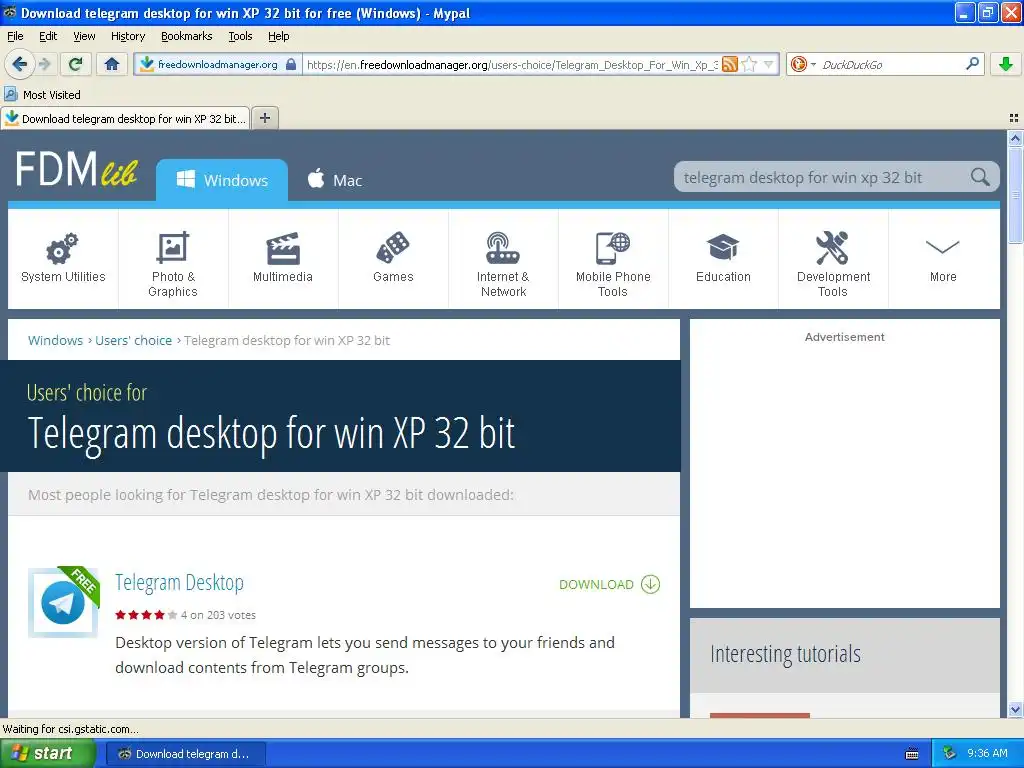
Task: Follow the Windows breadcrumb link
Action: point(56,340)
